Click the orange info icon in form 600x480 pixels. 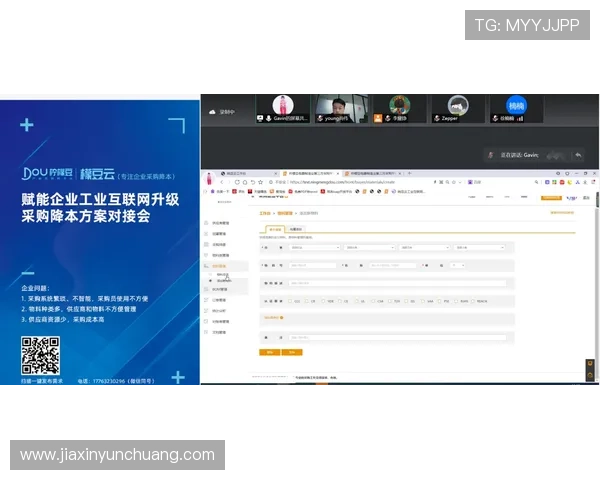[x=282, y=318]
